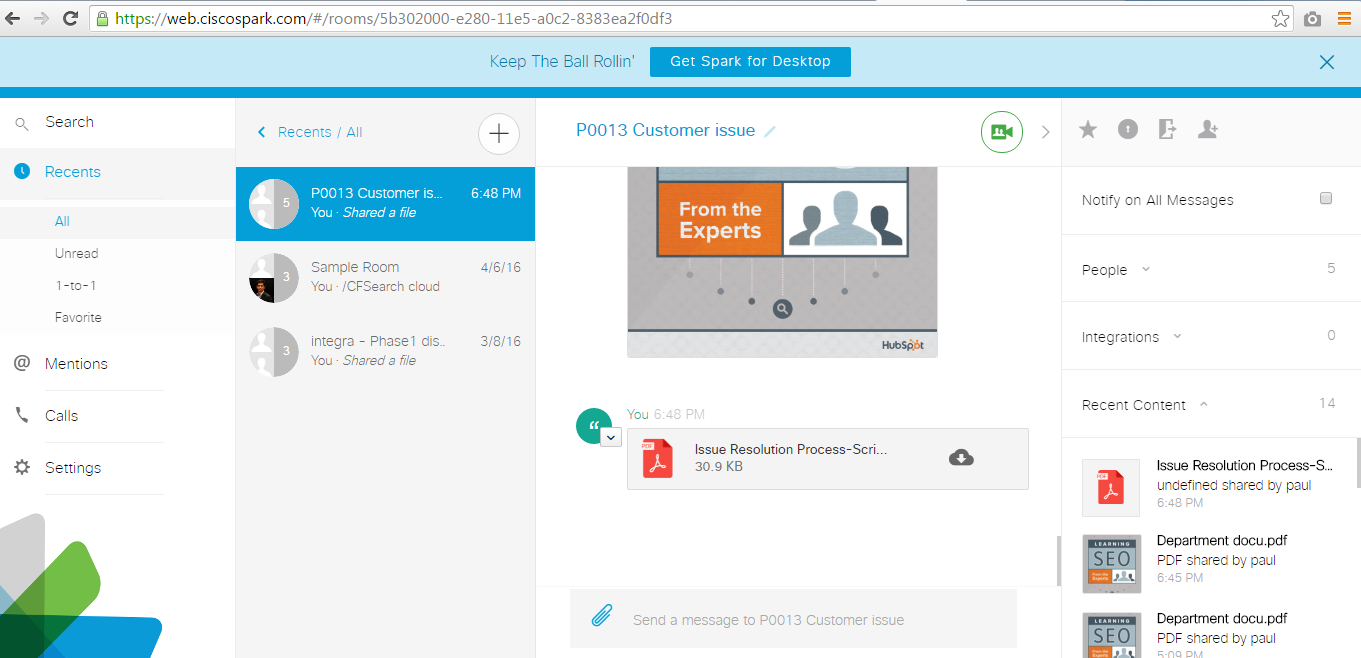Open the Sample Room conversation
The image size is (1361, 658).
(x=385, y=277)
